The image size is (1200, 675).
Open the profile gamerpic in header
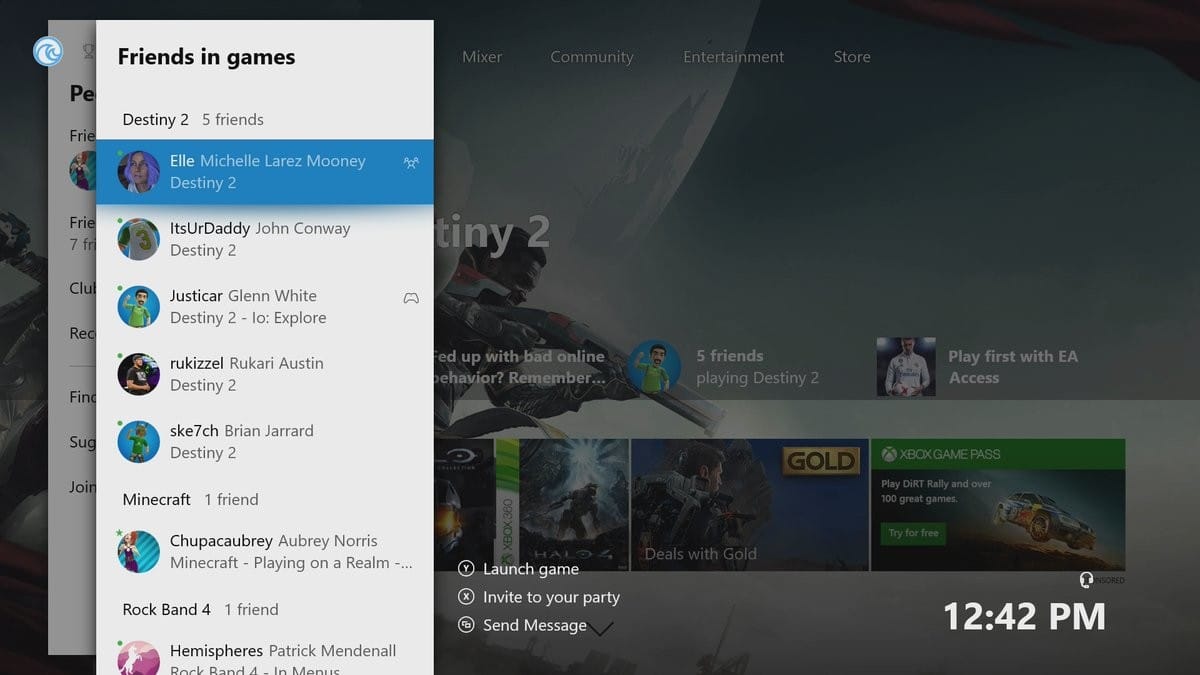pyautogui.click(x=48, y=51)
